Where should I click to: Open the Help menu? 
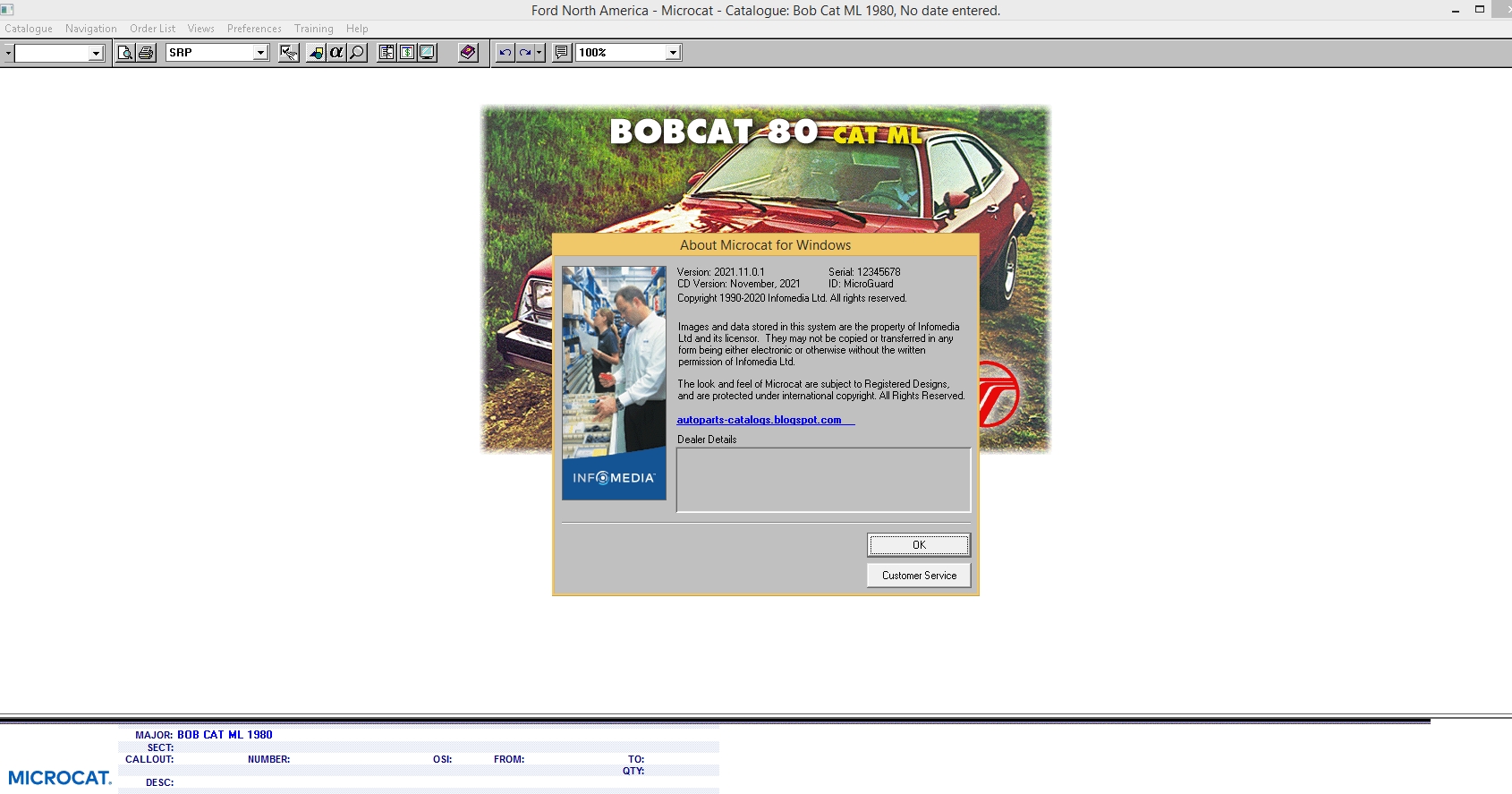[357, 29]
